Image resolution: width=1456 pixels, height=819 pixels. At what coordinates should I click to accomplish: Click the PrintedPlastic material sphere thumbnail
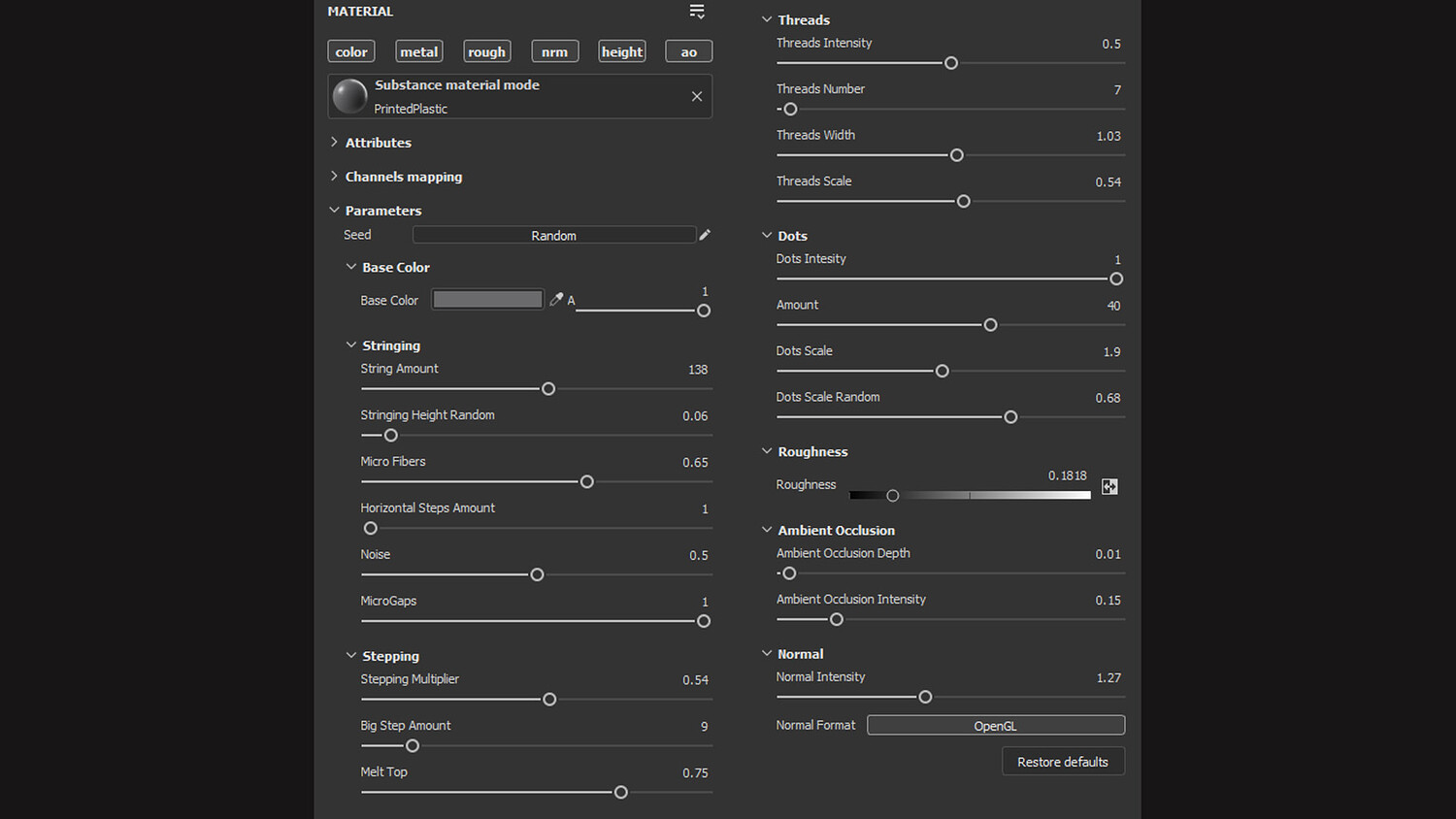click(x=349, y=96)
